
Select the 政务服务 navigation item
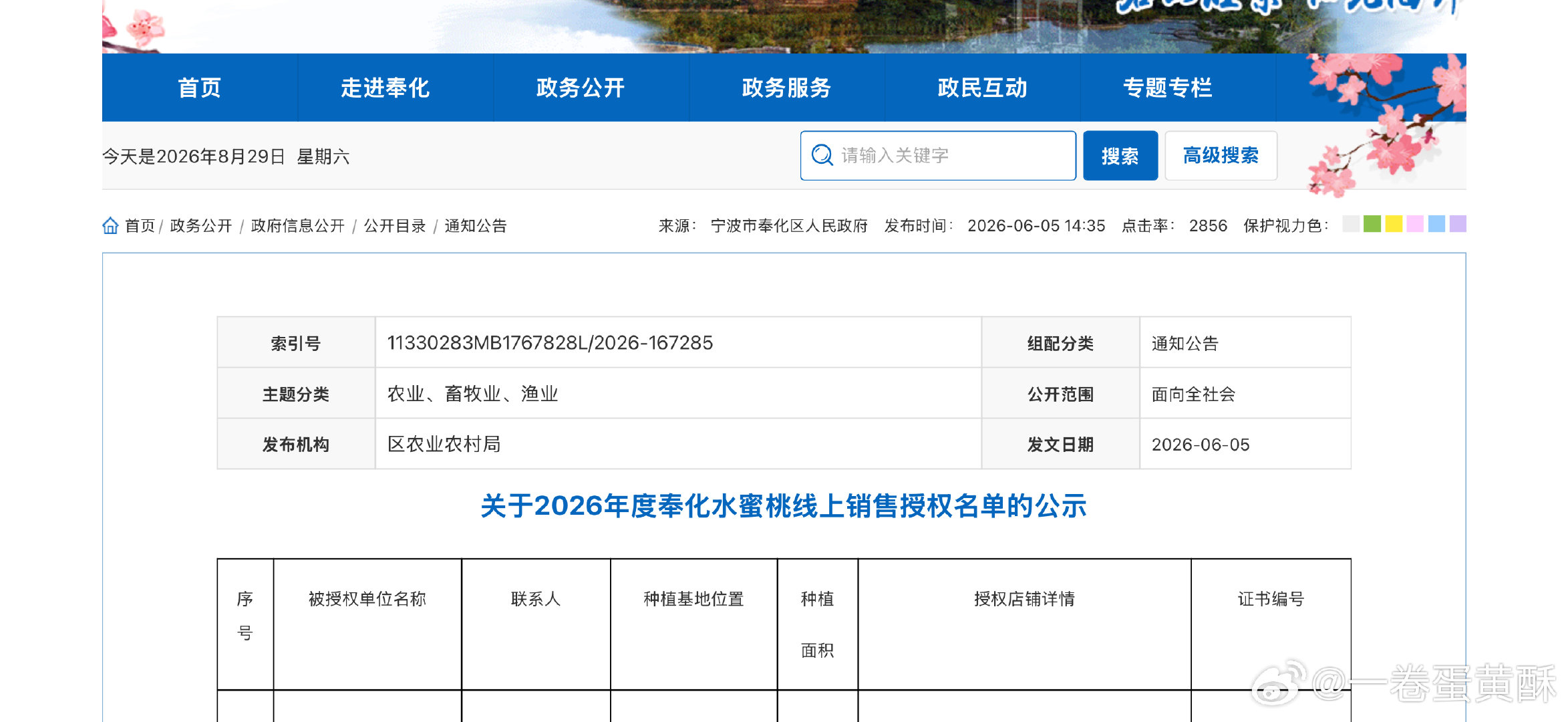click(786, 88)
